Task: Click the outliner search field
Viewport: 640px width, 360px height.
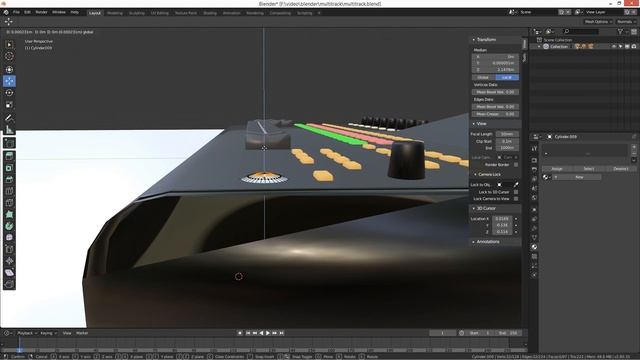Action: (580, 31)
